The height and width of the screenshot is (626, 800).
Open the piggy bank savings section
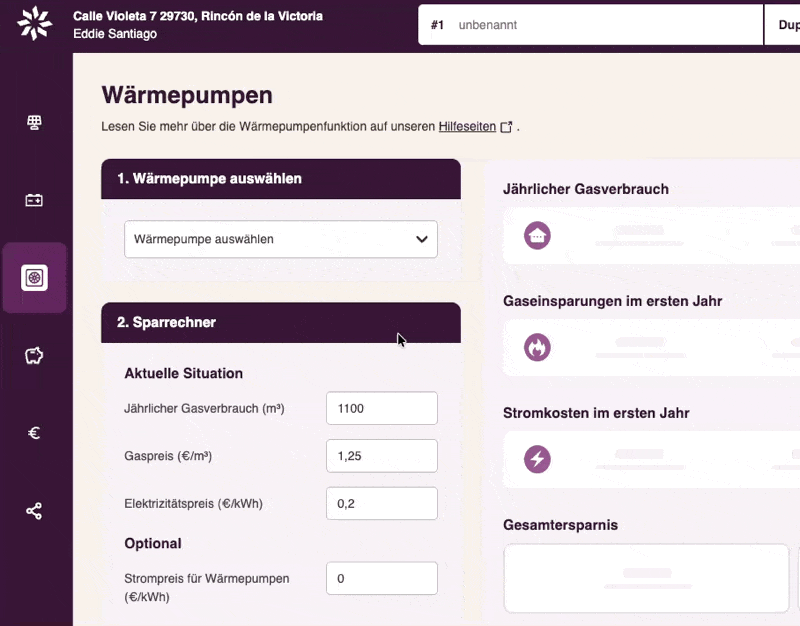pos(35,355)
